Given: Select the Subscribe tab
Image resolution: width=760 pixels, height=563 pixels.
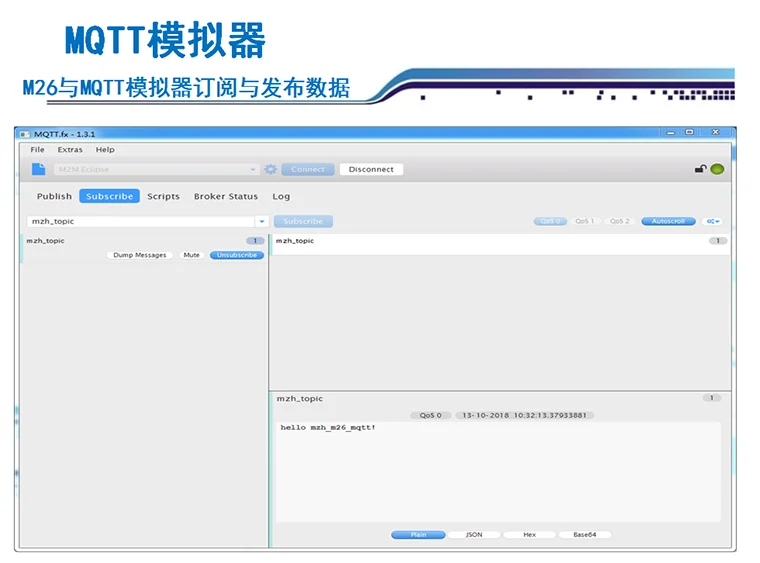Looking at the screenshot, I should tap(110, 196).
